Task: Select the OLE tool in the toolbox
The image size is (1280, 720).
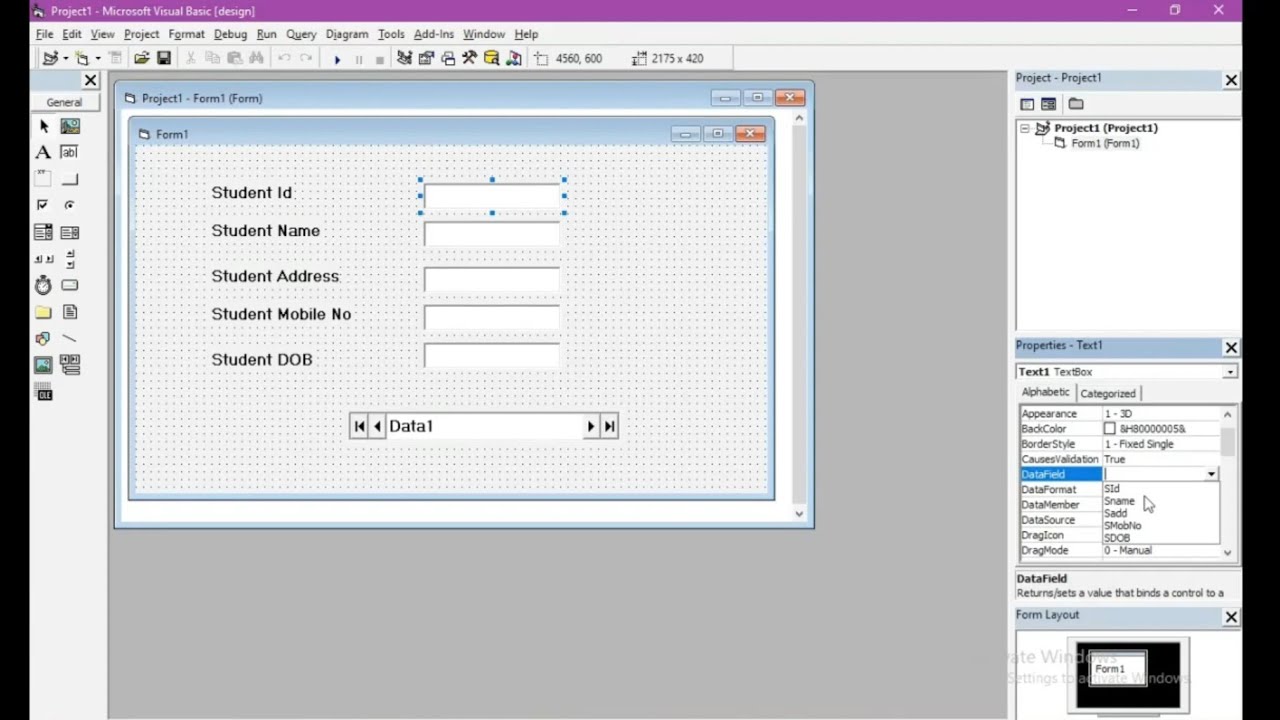Action: (x=43, y=393)
